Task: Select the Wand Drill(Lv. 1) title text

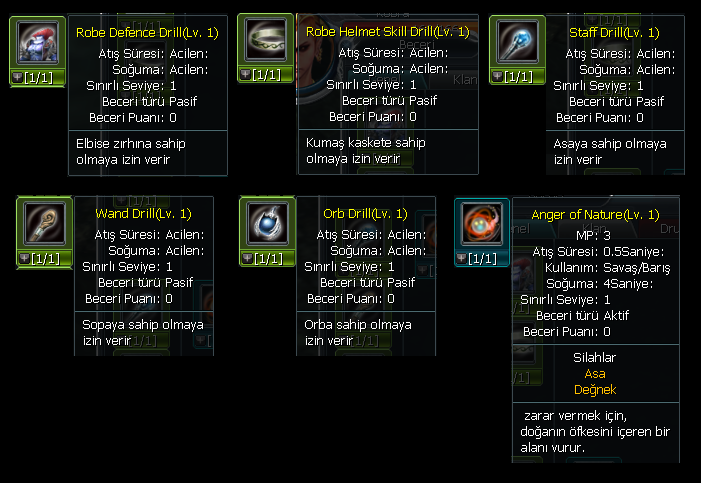Action: pos(143,213)
